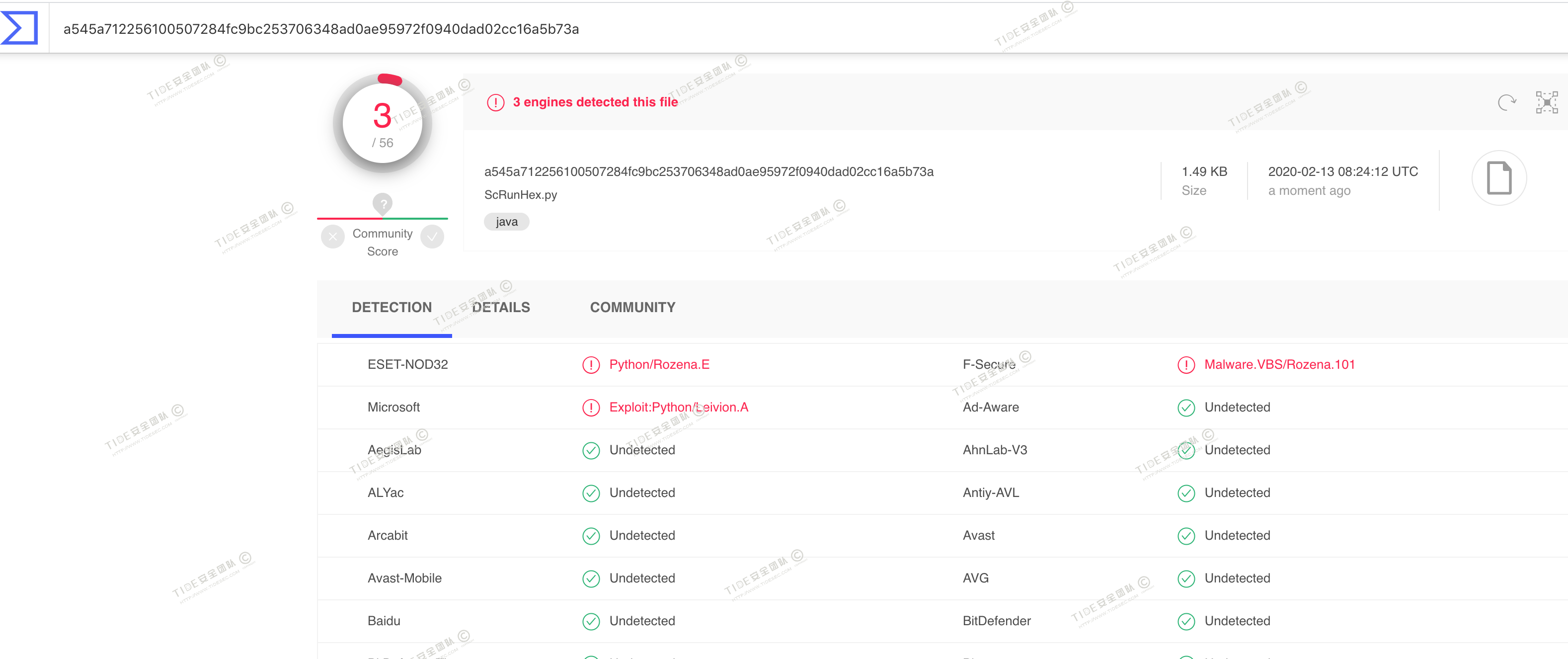Viewport: 1568px width, 659px height.
Task: Select the DETECTION tab
Action: [x=392, y=308]
